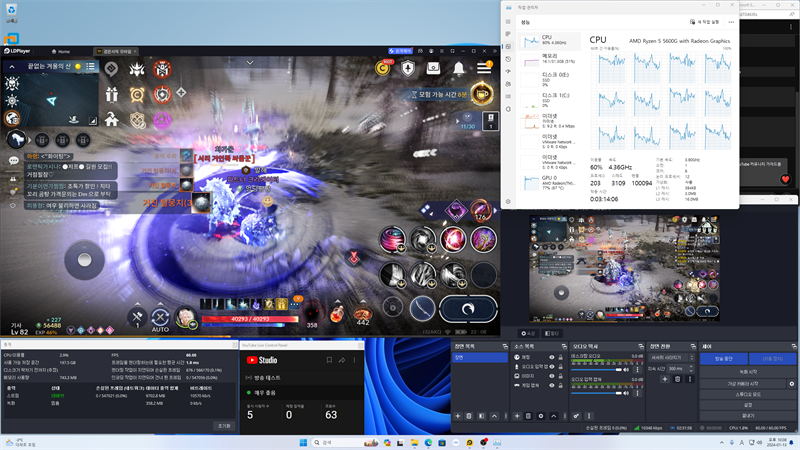Open the game notification bell
800x450 pixels.
(459, 68)
